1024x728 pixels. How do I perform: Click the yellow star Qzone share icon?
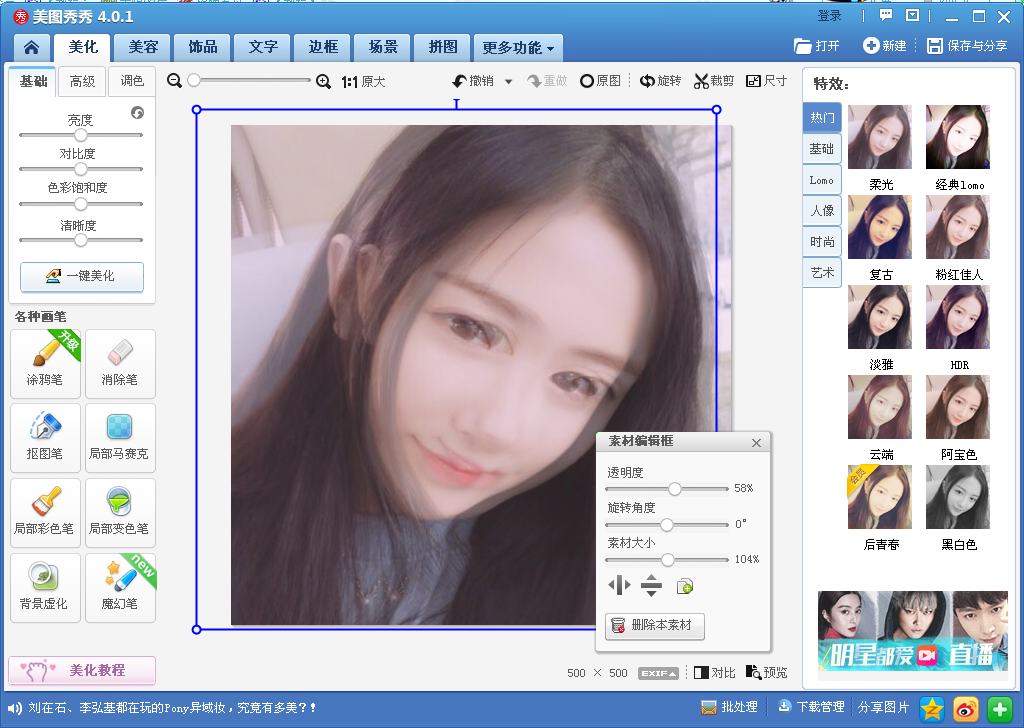click(x=932, y=709)
